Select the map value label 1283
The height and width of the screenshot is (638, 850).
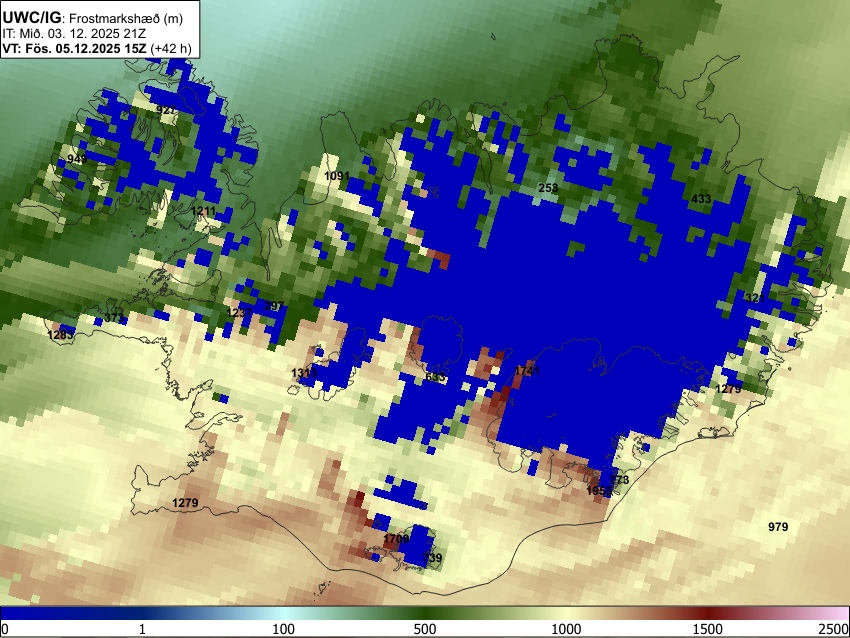coord(60,335)
